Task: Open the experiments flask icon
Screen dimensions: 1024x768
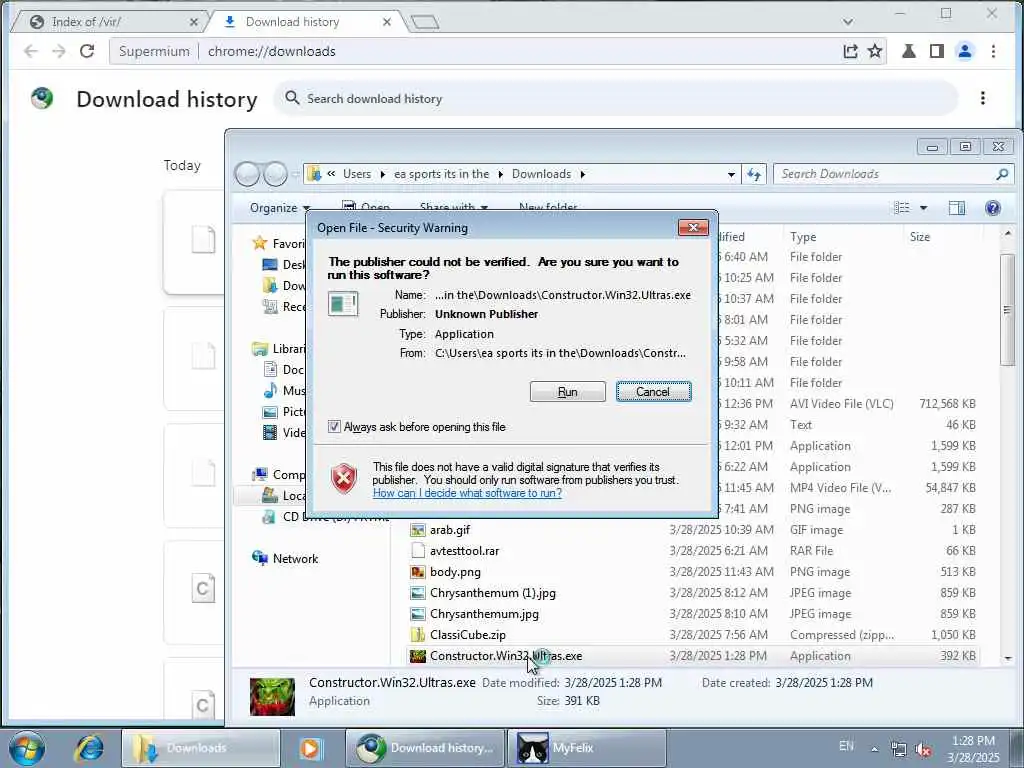Action: click(908, 51)
